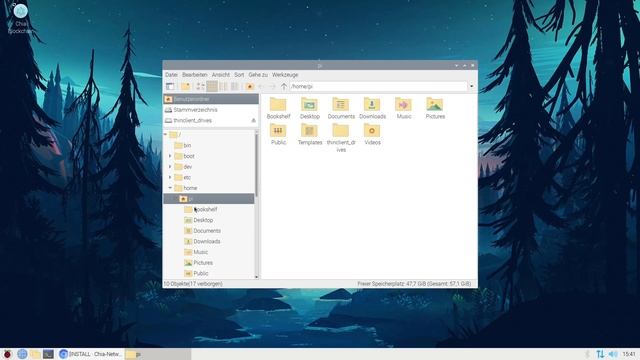Viewport: 640px width, 360px height.
Task: Eject thinclient_drives with the eject icon
Action: coord(253,120)
